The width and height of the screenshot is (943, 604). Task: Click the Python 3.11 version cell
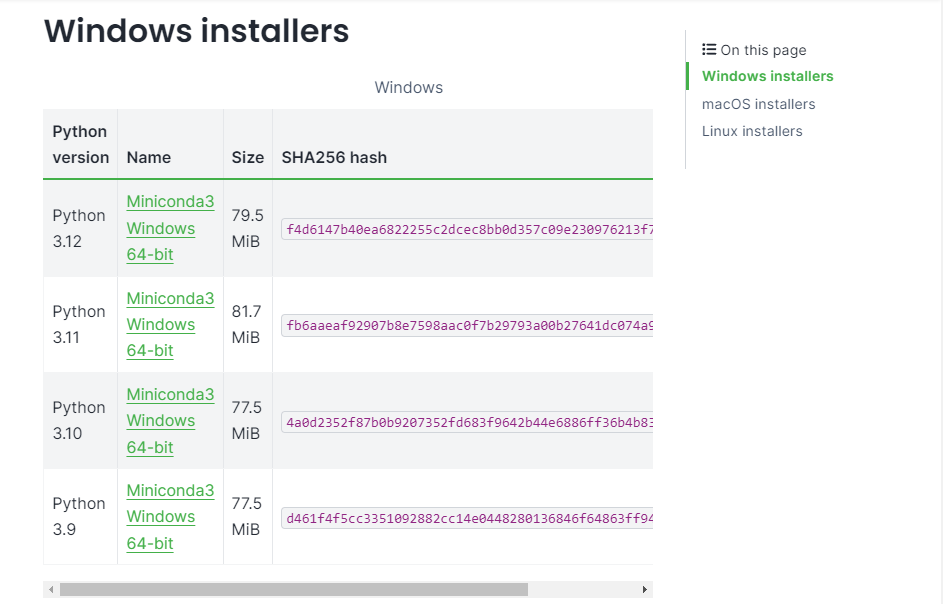[80, 325]
